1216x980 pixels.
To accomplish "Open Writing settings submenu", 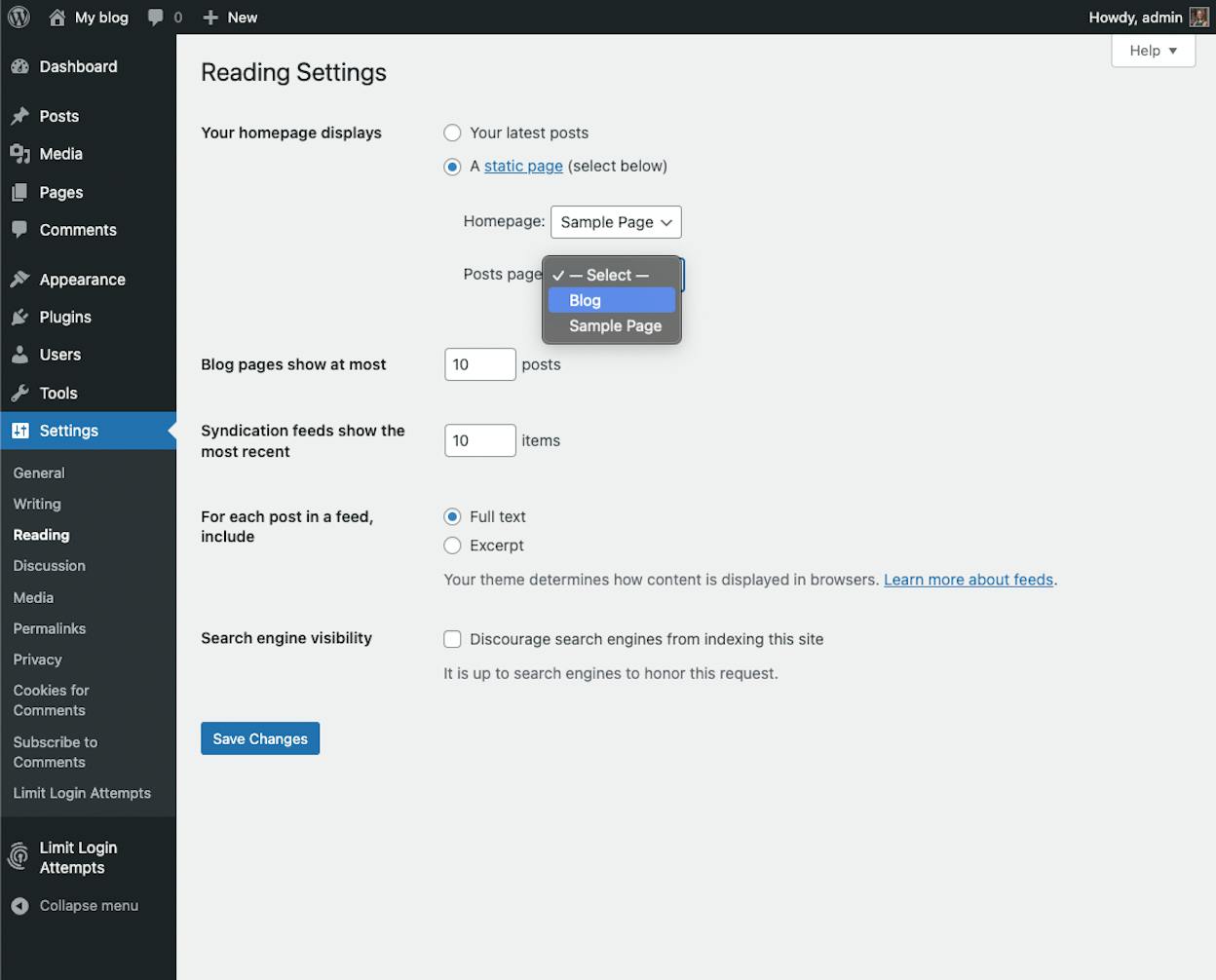I will coord(37,504).
